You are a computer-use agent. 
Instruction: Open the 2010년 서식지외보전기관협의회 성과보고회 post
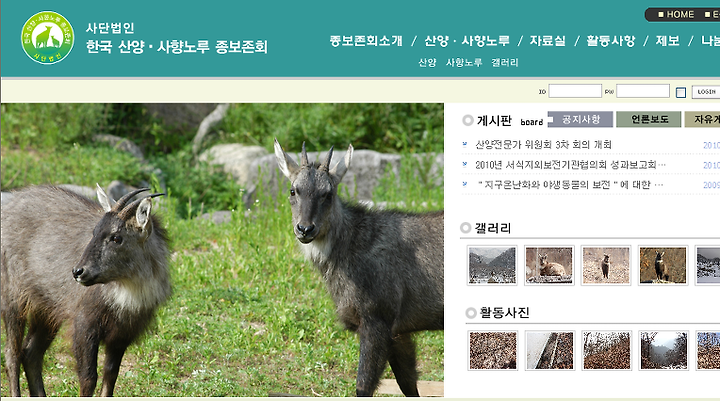tap(570, 165)
